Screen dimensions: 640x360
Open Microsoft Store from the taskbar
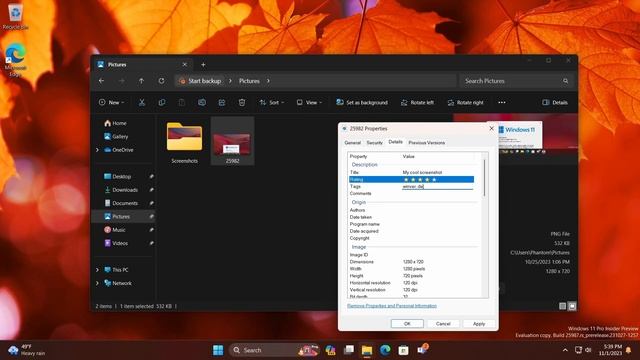pyautogui.click(x=403, y=350)
